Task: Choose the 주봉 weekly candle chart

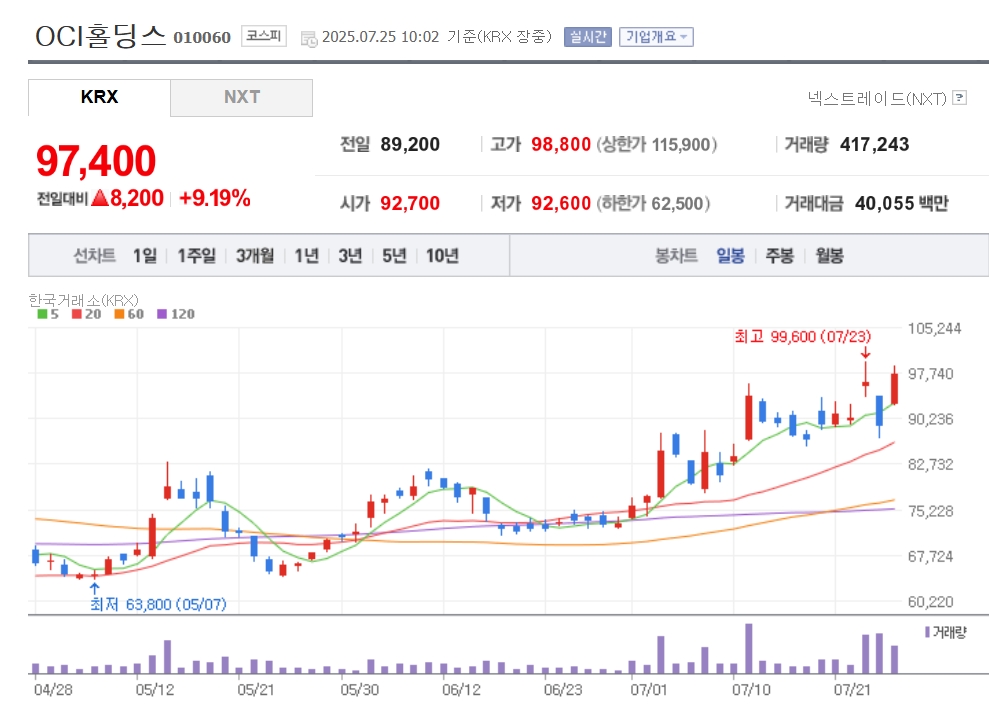Action: (780, 255)
